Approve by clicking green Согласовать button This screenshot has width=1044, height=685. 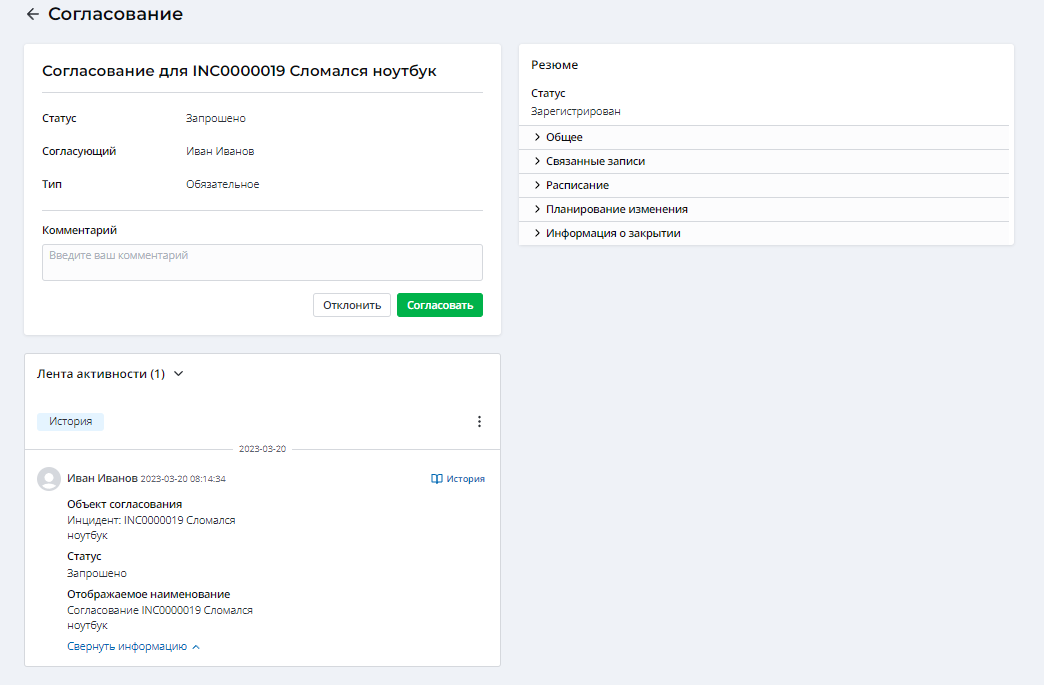tap(439, 305)
